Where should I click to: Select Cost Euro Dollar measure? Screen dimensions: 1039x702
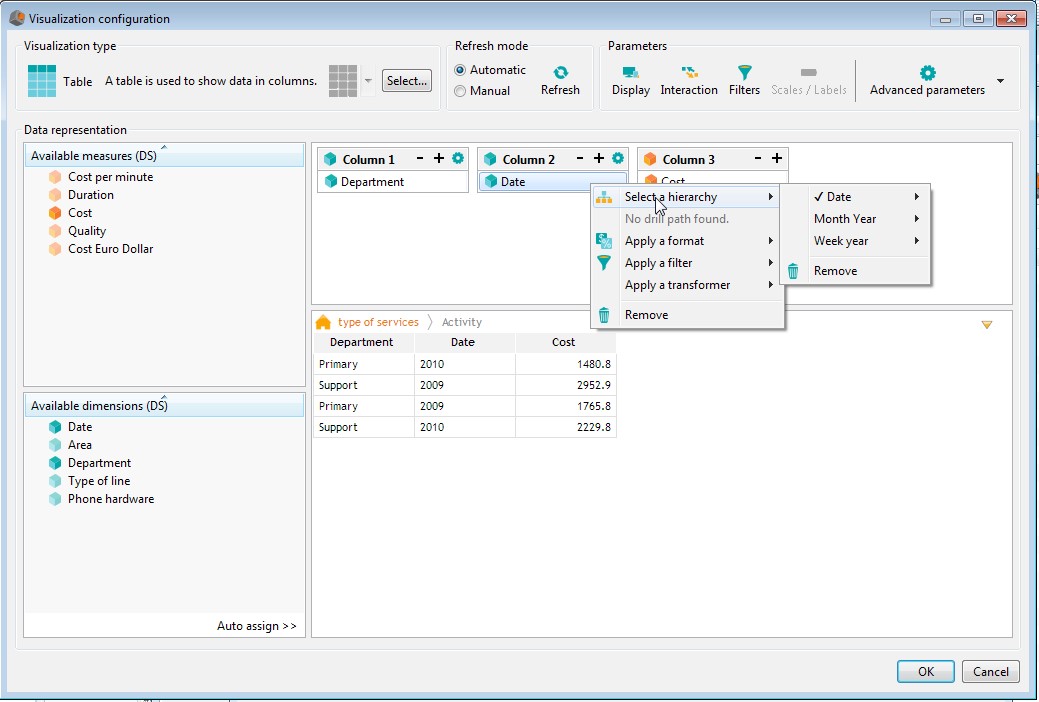[x=110, y=249]
